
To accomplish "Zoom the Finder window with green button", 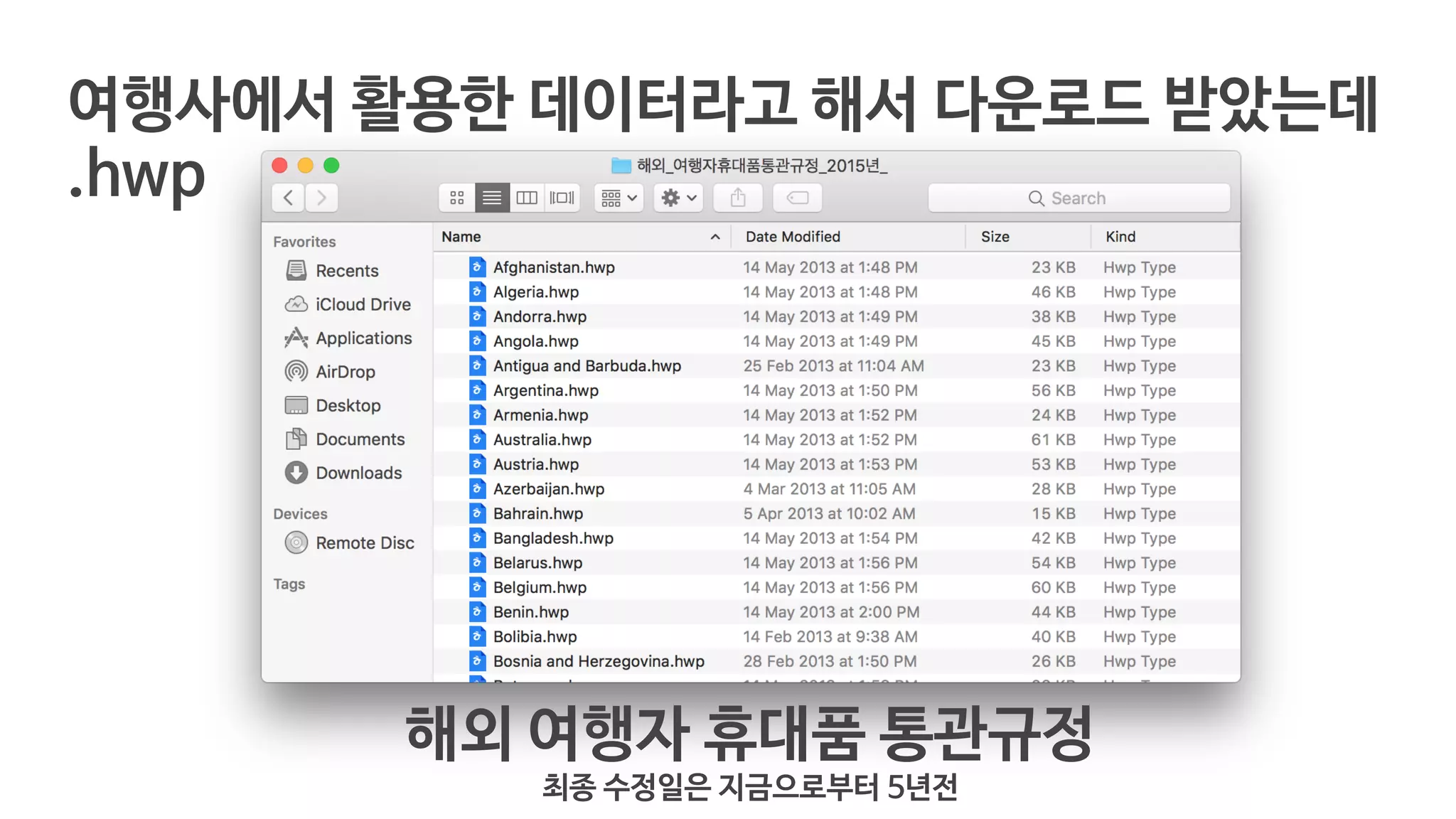I will click(331, 166).
